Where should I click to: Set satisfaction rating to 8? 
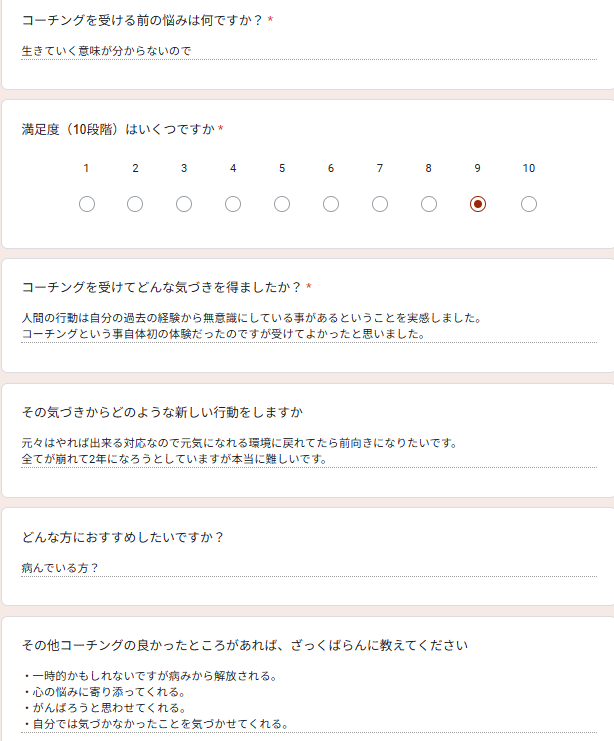(429, 204)
